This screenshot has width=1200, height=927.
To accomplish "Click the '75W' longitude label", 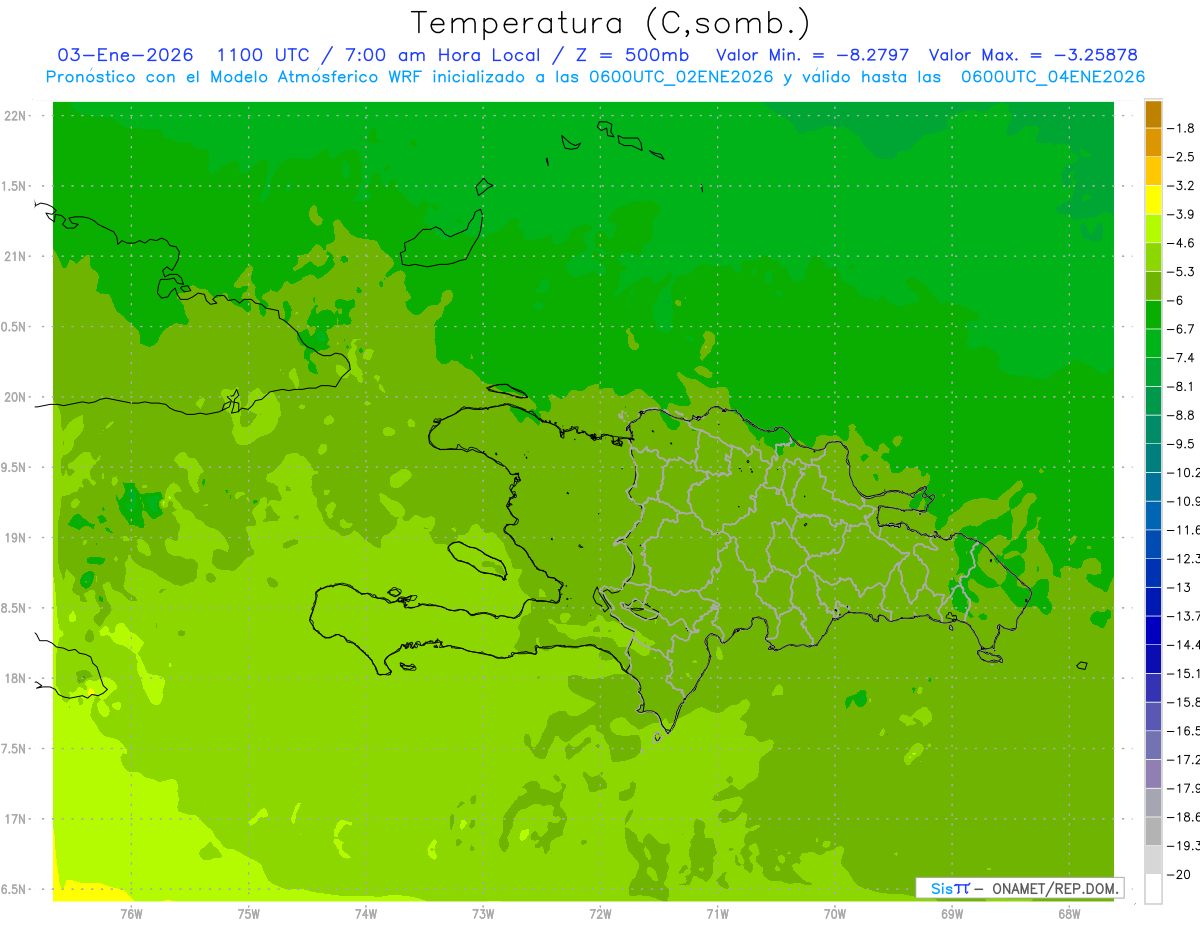I will pyautogui.click(x=249, y=914).
